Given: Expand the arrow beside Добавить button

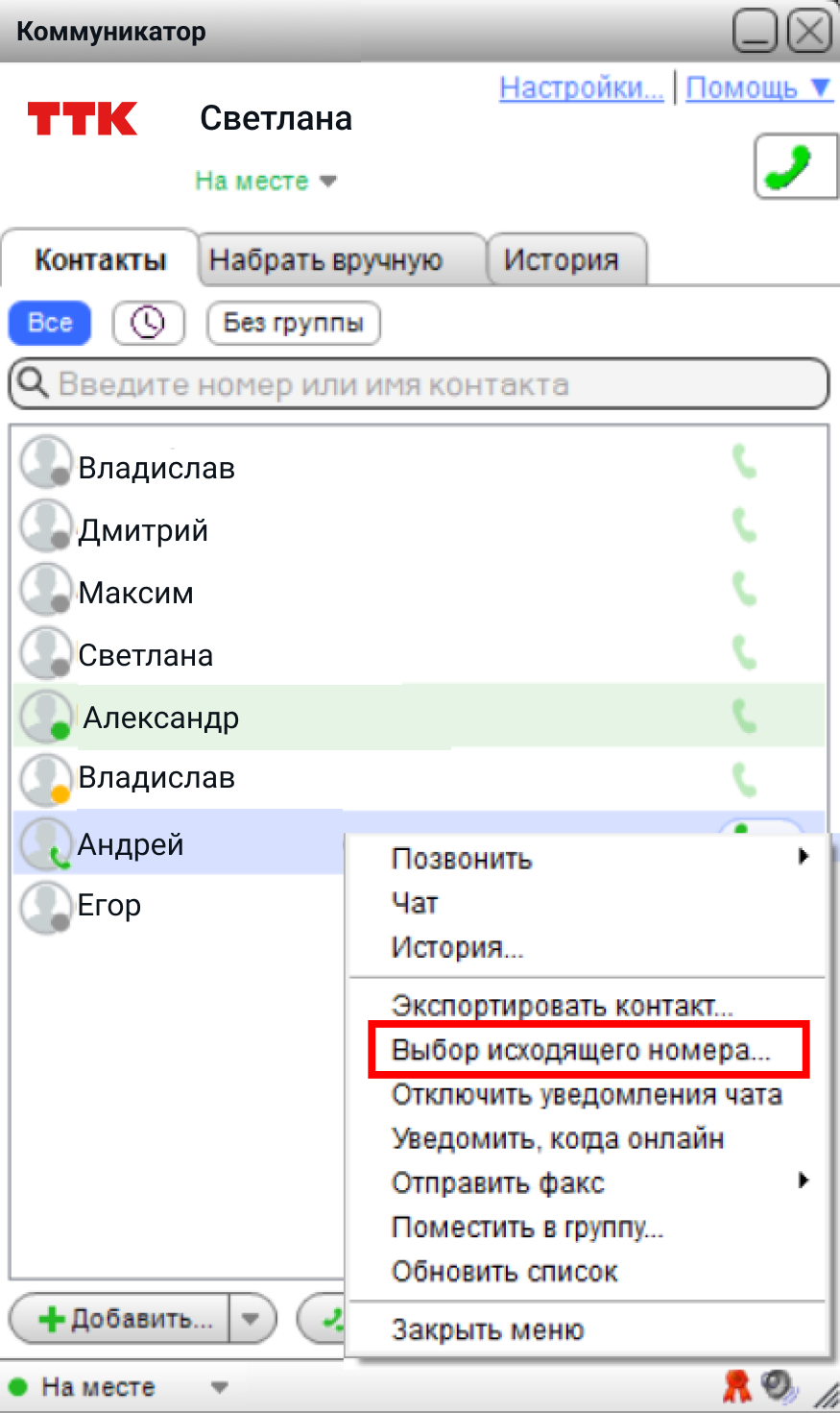Looking at the screenshot, I should coord(252,1319).
